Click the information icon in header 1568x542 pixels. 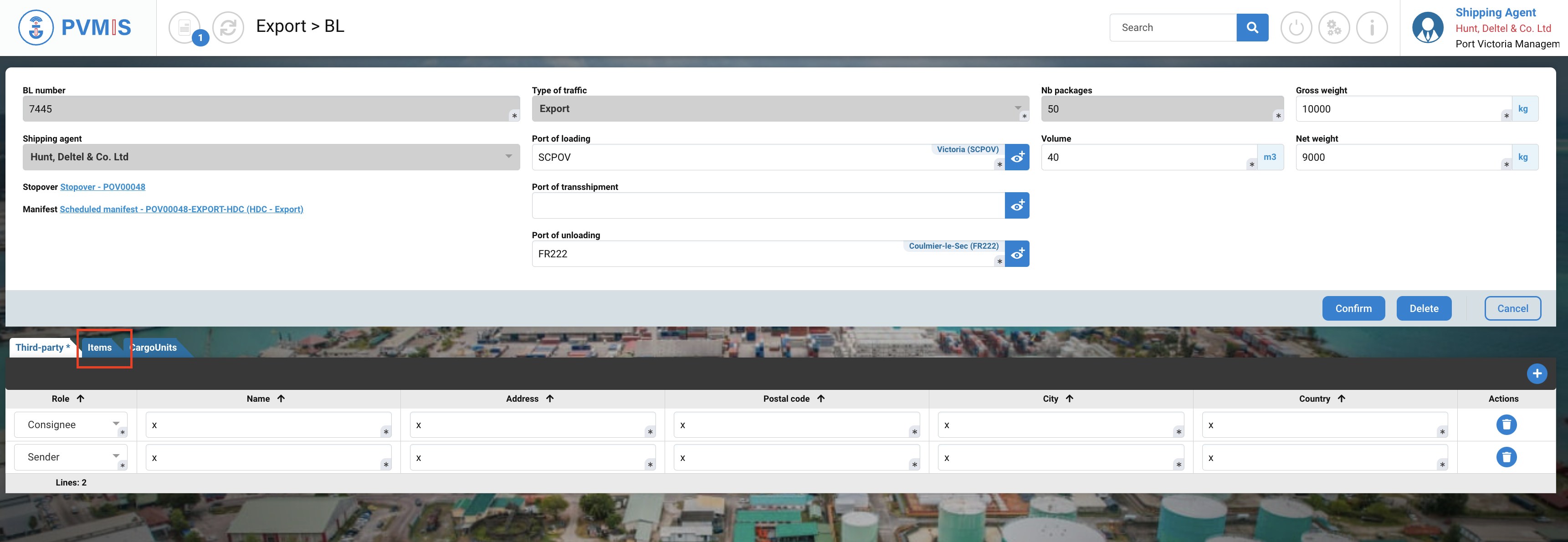point(1371,27)
